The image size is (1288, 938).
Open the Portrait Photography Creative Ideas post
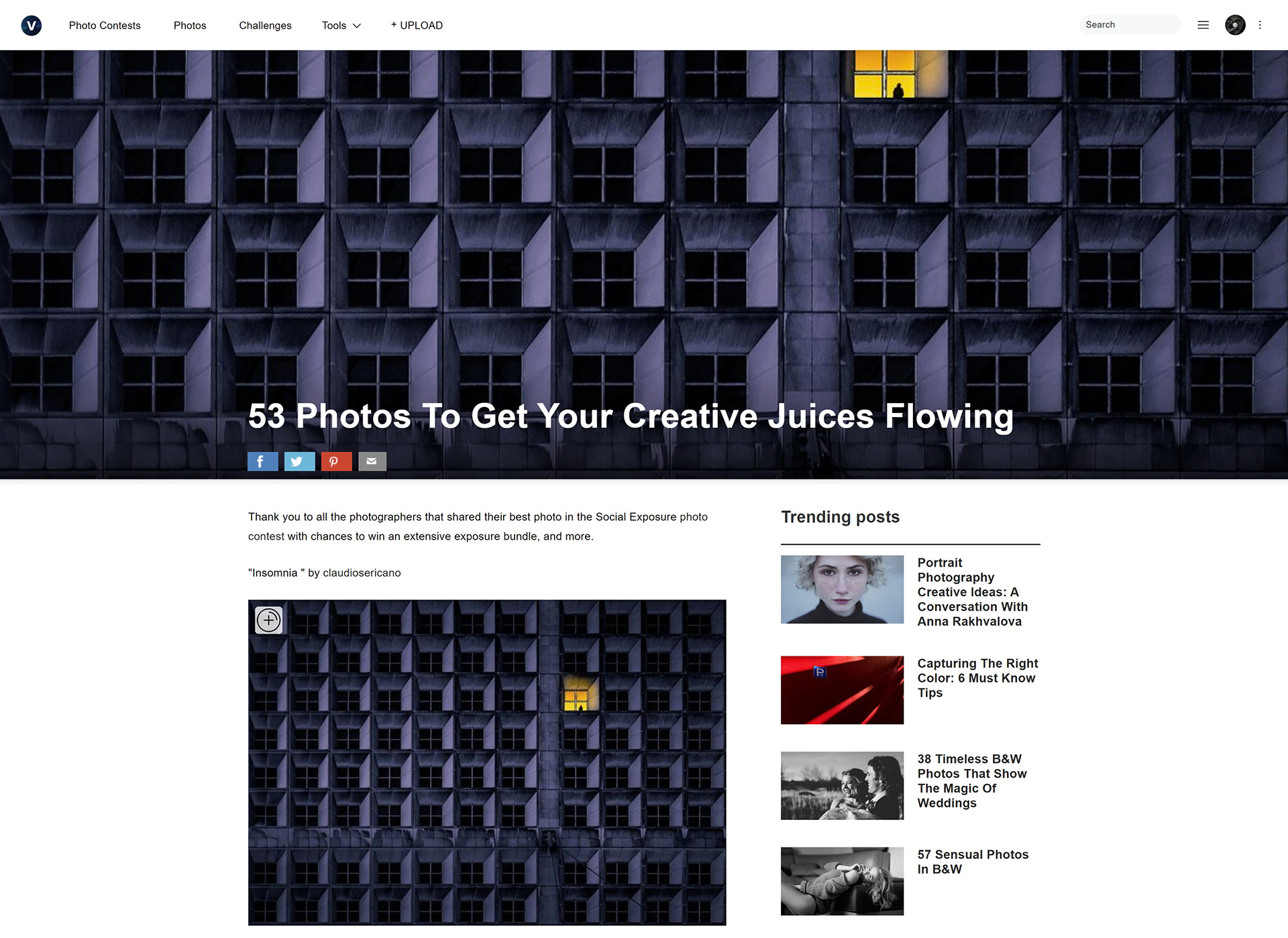(x=972, y=592)
